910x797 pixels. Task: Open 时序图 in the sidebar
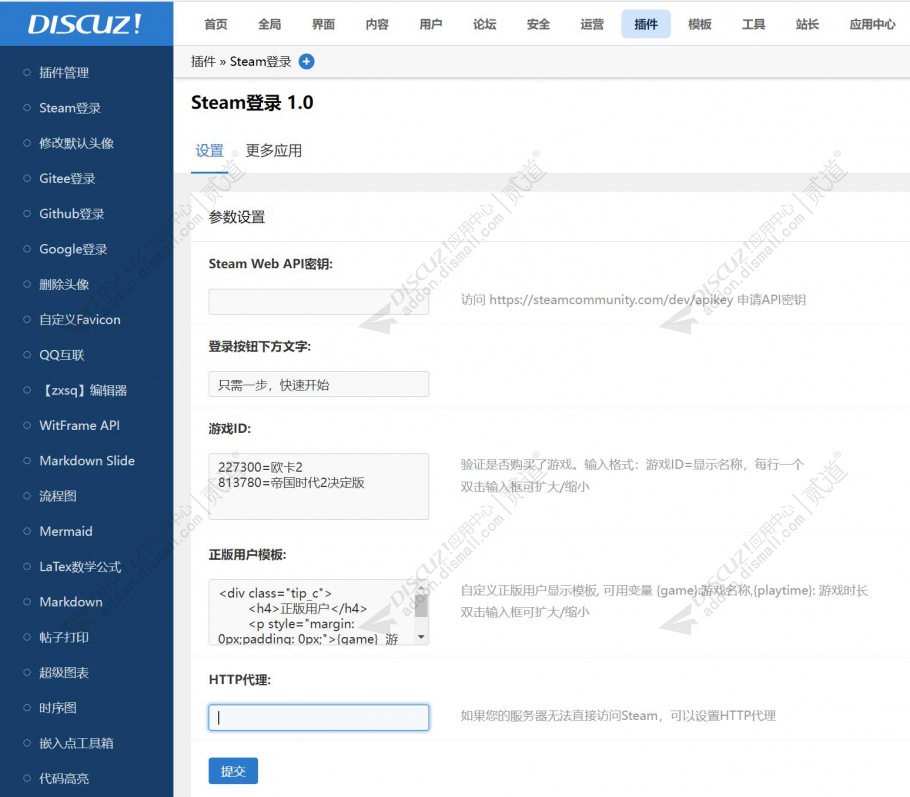(57, 708)
